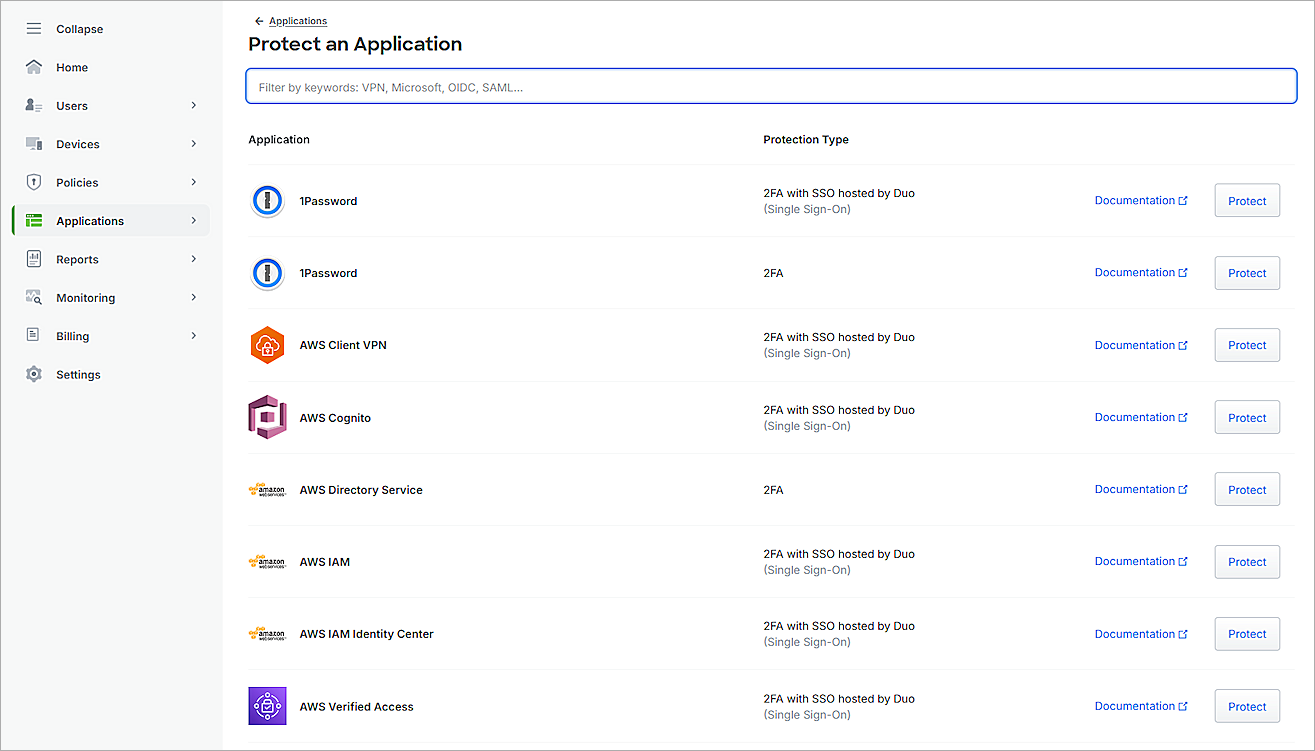1315x751 pixels.
Task: Expand the Billing submenu chevron
Action: (194, 336)
